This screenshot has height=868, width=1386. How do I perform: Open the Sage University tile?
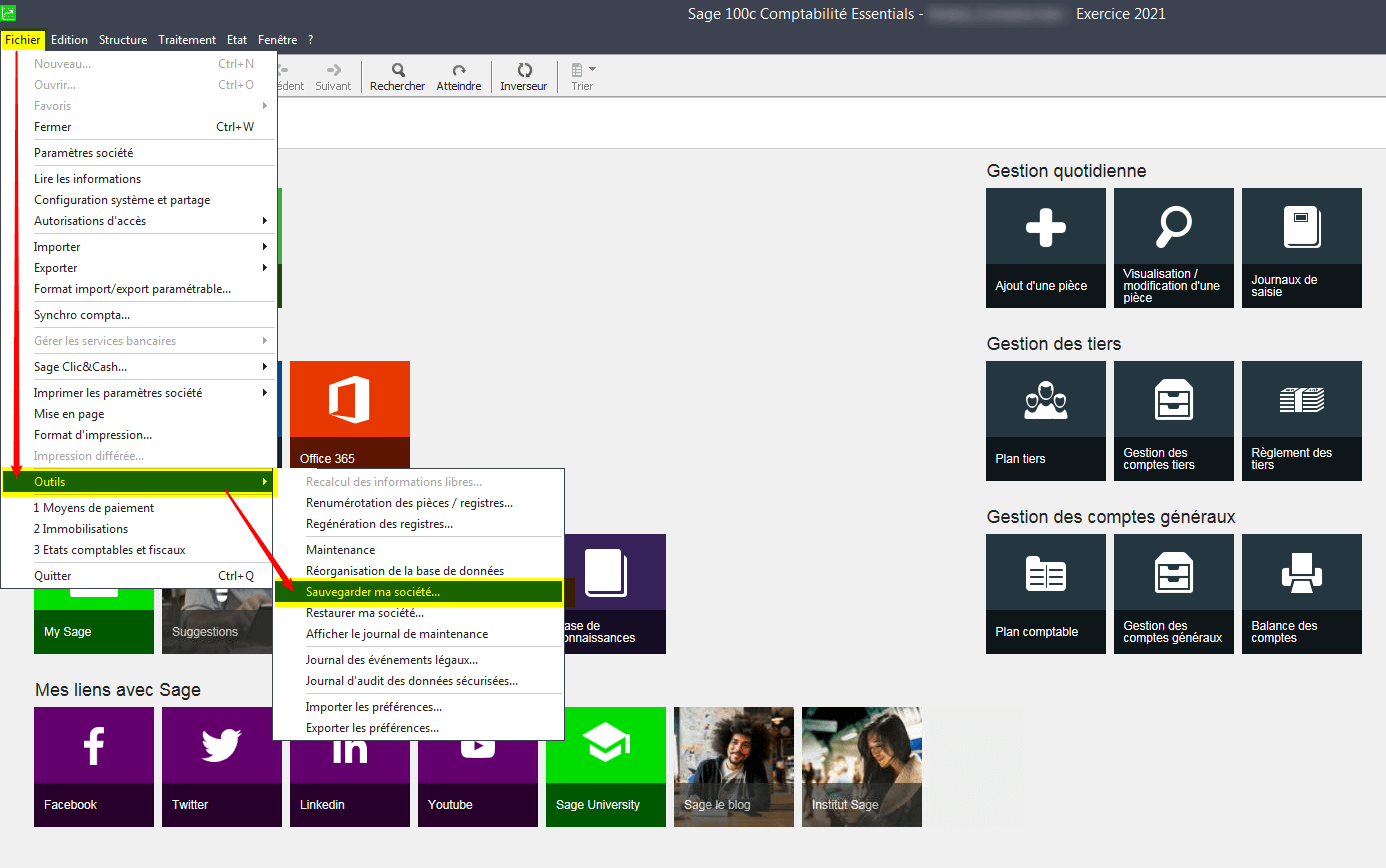tap(605, 766)
